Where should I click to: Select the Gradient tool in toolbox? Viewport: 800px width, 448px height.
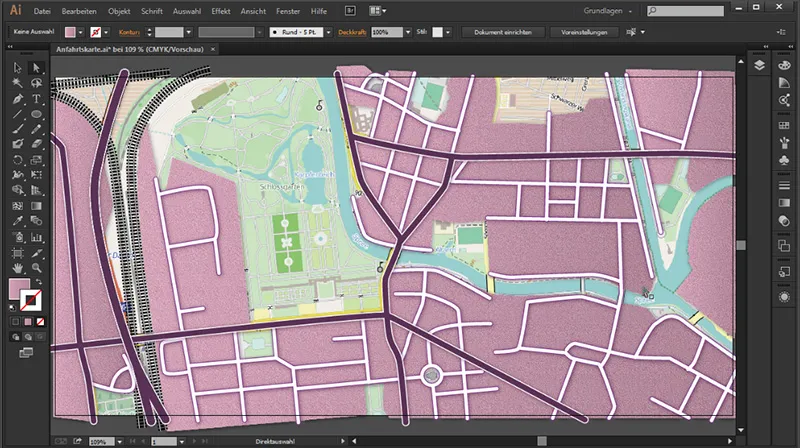click(x=36, y=206)
